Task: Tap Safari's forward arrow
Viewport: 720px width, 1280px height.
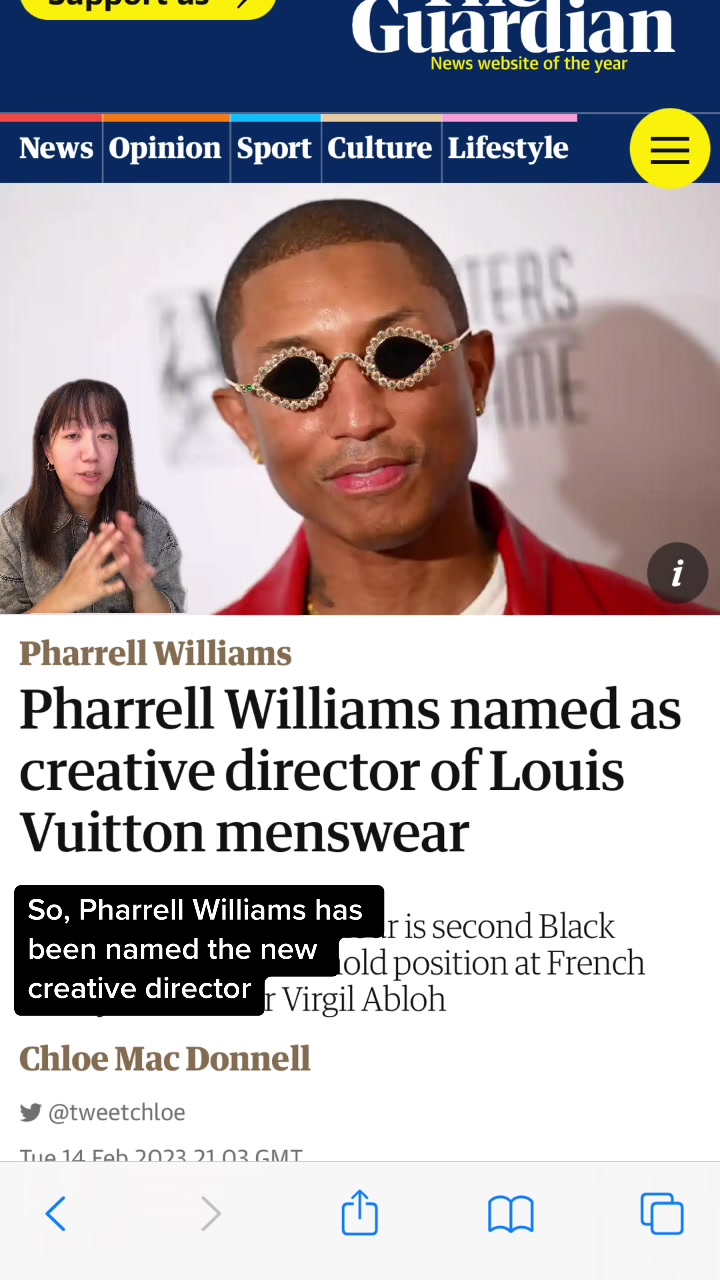Action: pyautogui.click(x=210, y=1214)
